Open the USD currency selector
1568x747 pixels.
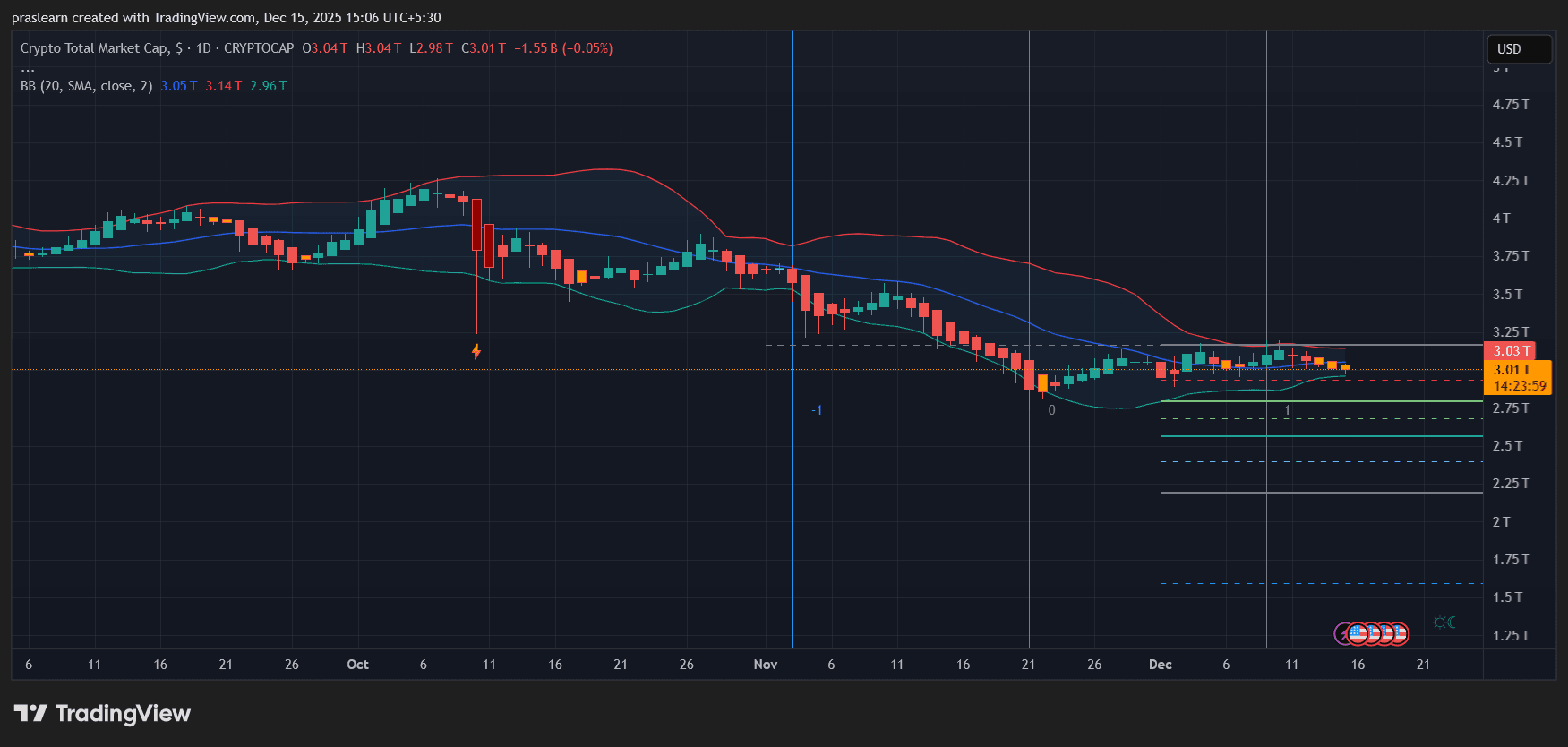[1519, 49]
